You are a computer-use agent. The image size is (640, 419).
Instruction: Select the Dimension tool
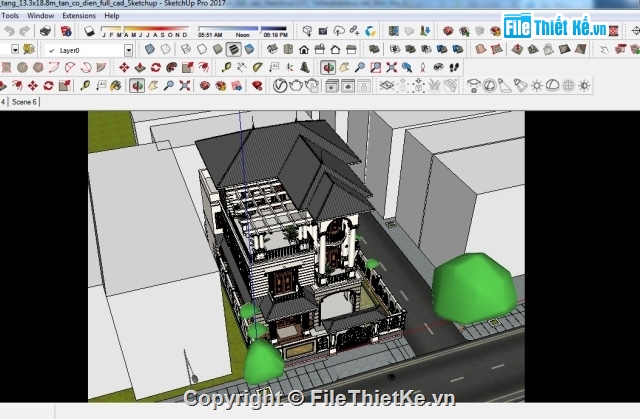[x=242, y=67]
